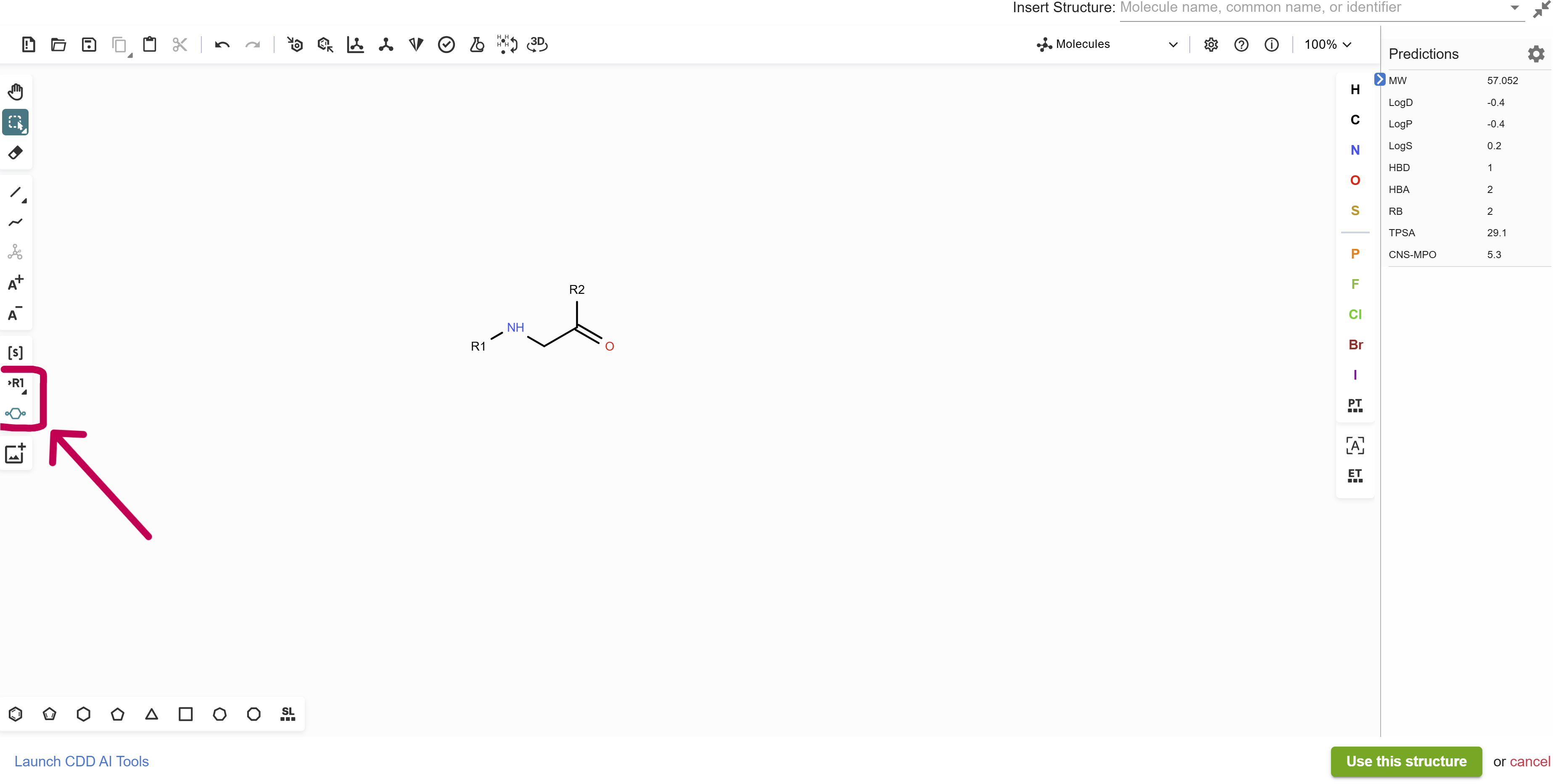Click the New document icon
Viewport: 1553px width, 784px height.
pyautogui.click(x=28, y=45)
